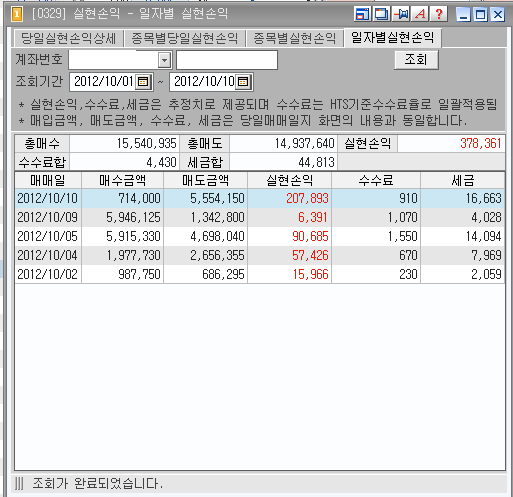Click the screen layout icon in title bar

(362, 14)
